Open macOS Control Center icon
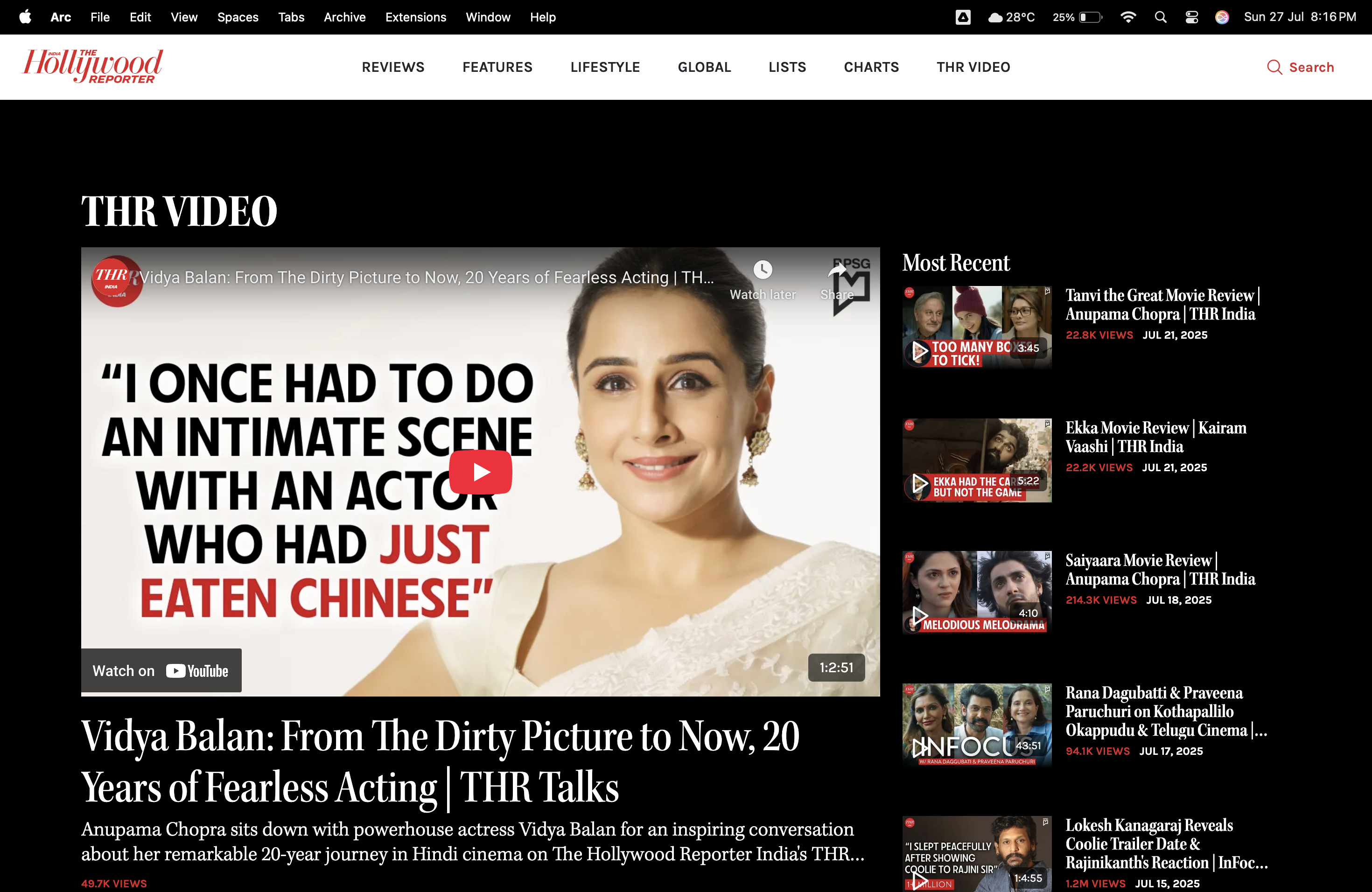Image resolution: width=1372 pixels, height=892 pixels. [x=1191, y=17]
